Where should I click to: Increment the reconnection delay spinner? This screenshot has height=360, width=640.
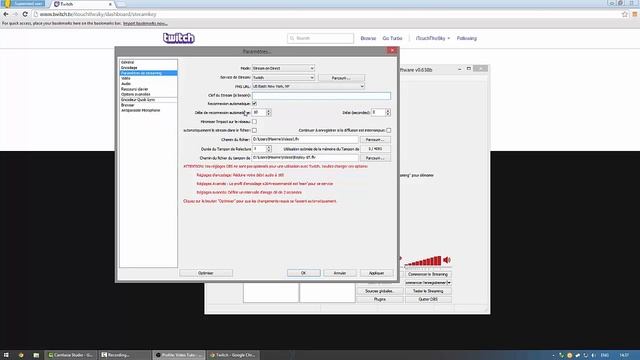(x=269, y=111)
